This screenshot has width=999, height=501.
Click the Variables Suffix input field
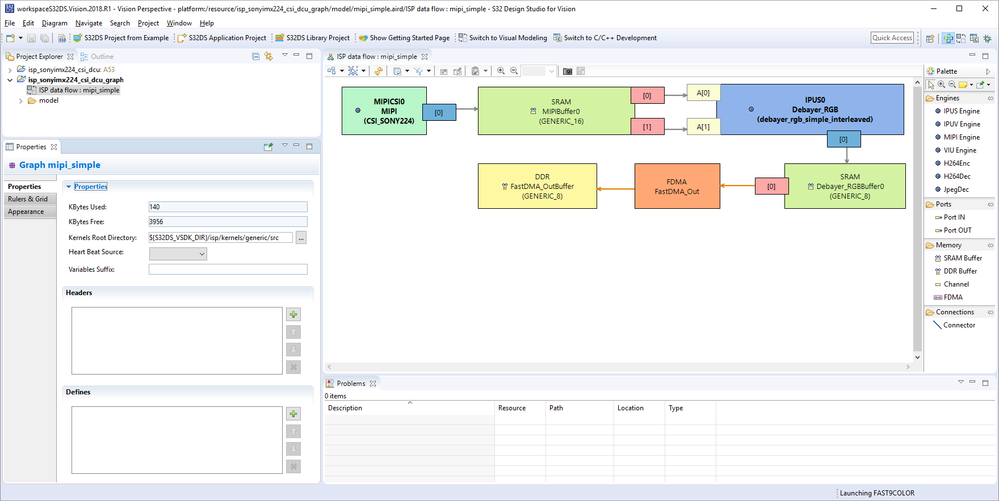pyautogui.click(x=228, y=270)
